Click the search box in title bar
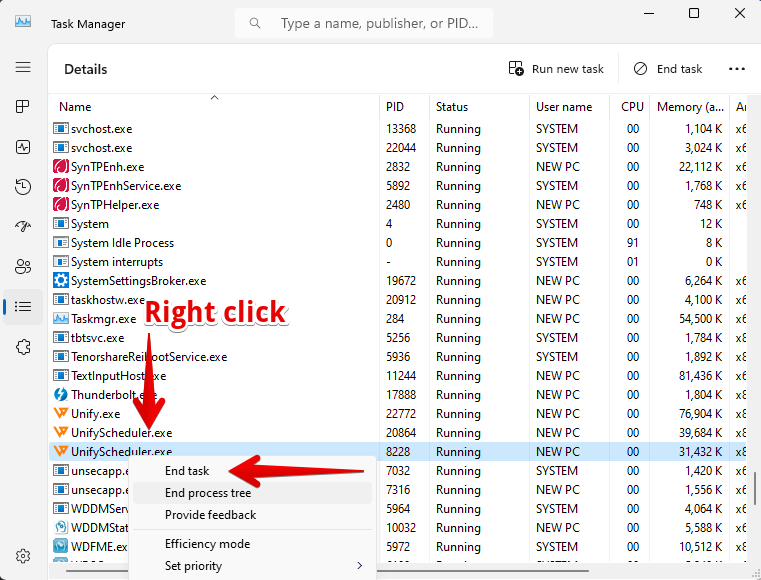Viewport: 761px width, 580px height. [375, 22]
